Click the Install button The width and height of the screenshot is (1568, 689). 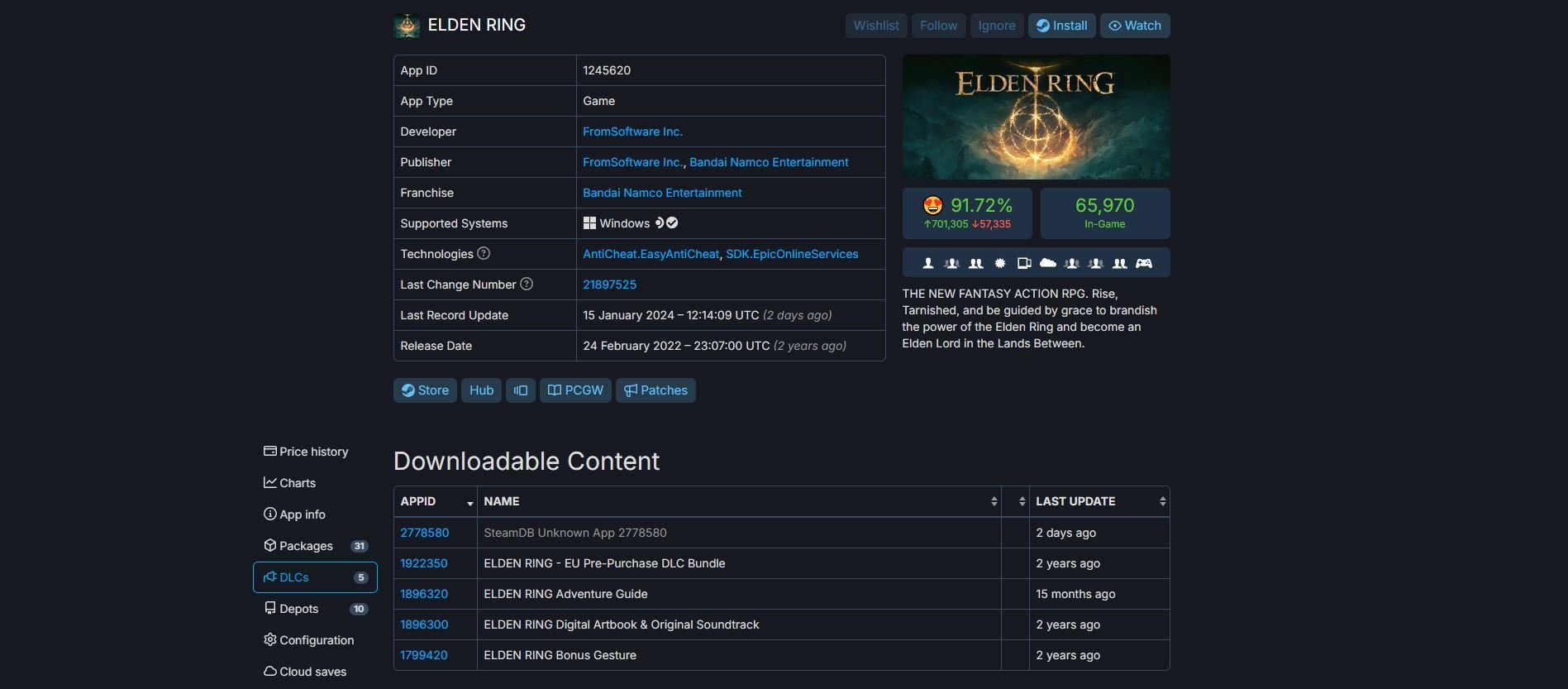click(1062, 26)
